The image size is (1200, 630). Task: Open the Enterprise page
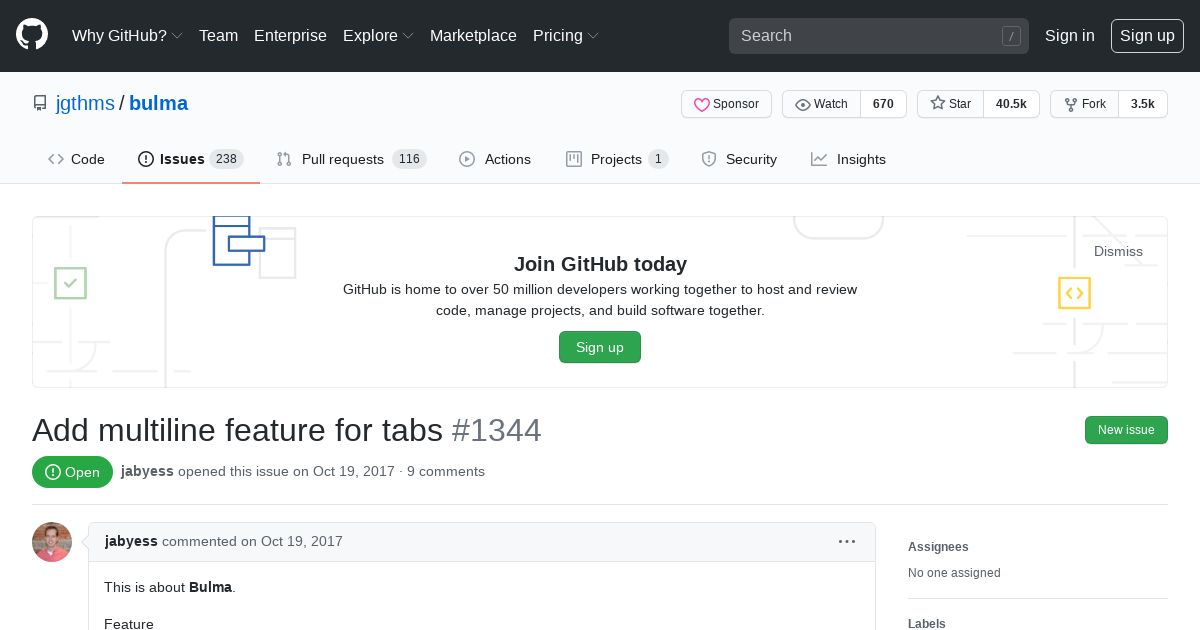click(290, 35)
